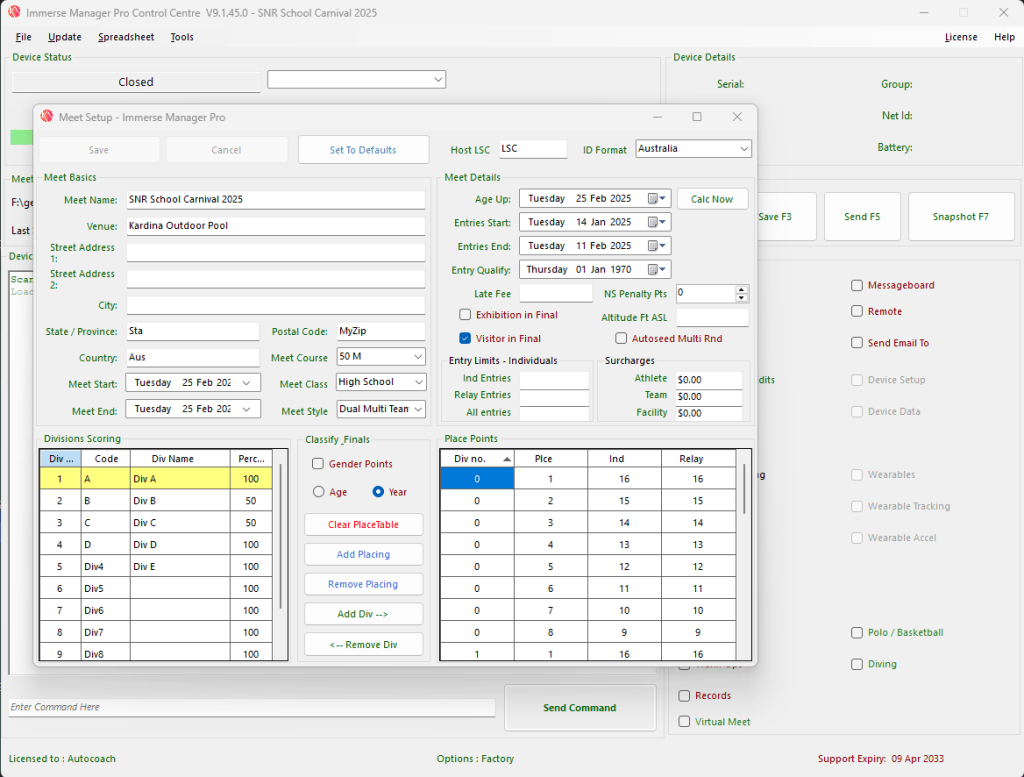
Task: Click the Calc Now button
Action: tap(712, 199)
